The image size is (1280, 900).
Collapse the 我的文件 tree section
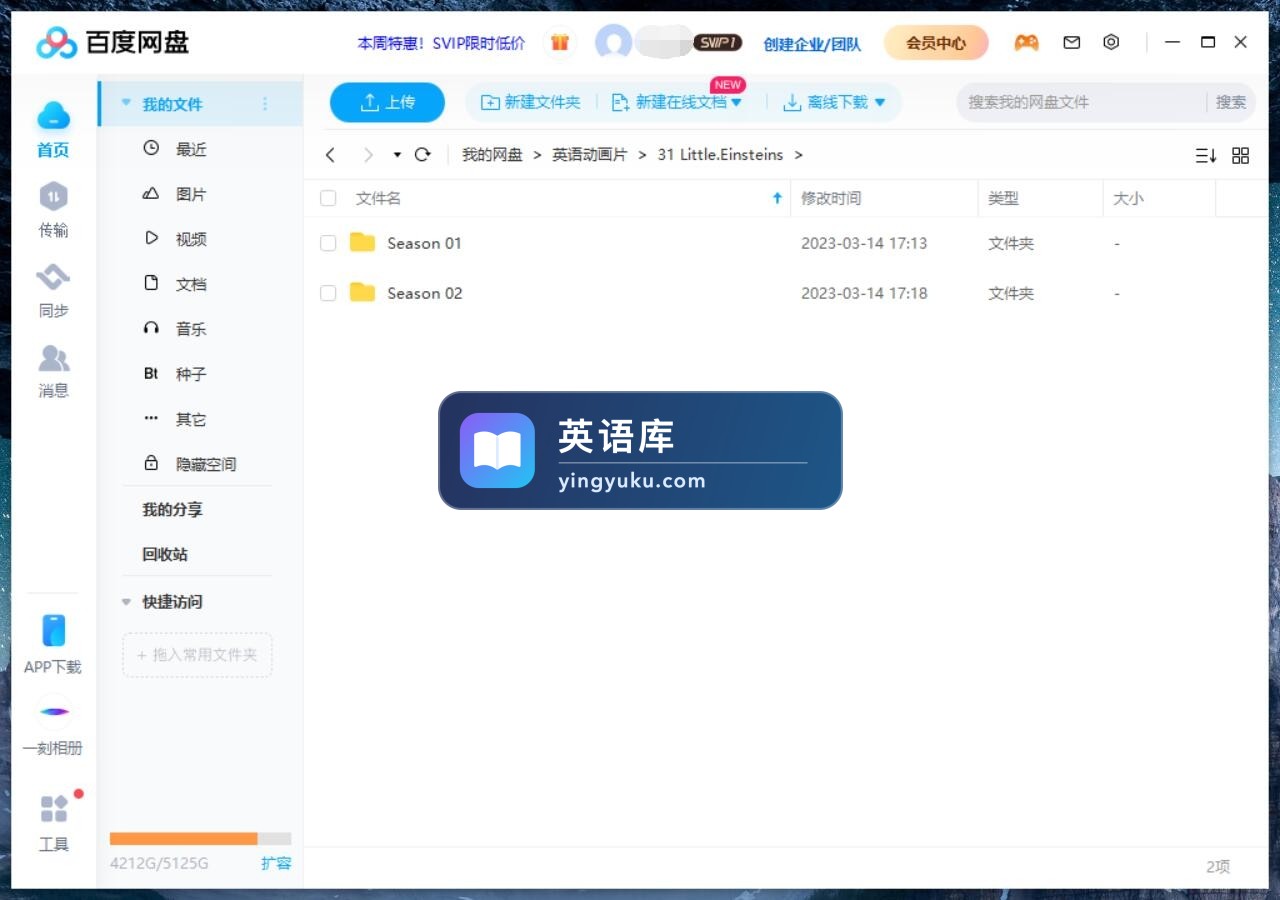[x=126, y=103]
